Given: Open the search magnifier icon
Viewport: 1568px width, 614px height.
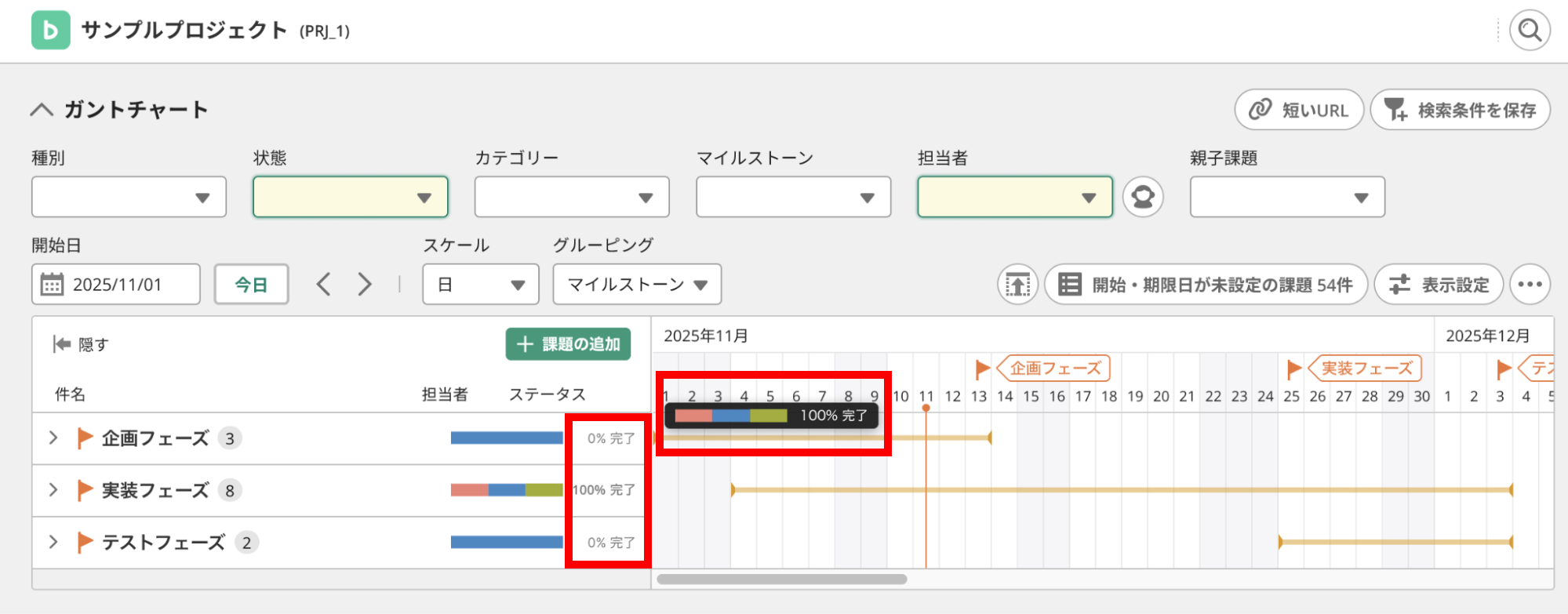Looking at the screenshot, I should 1530,31.
